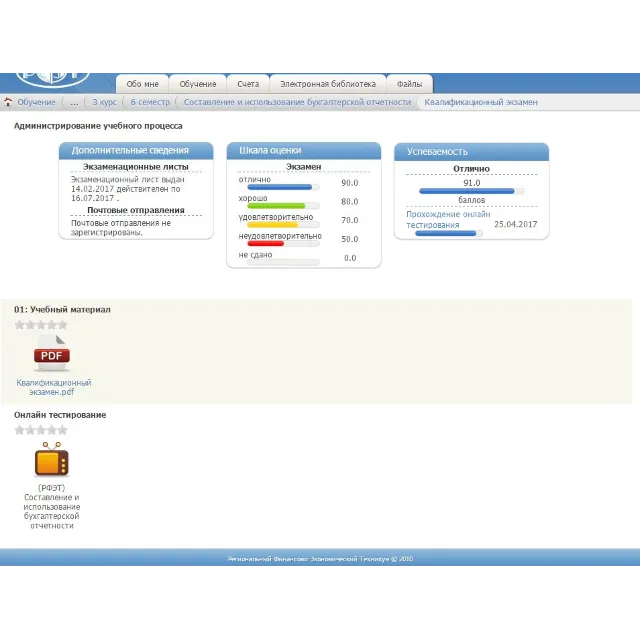
Task: Select the 70.0 score value
Action: [350, 220]
